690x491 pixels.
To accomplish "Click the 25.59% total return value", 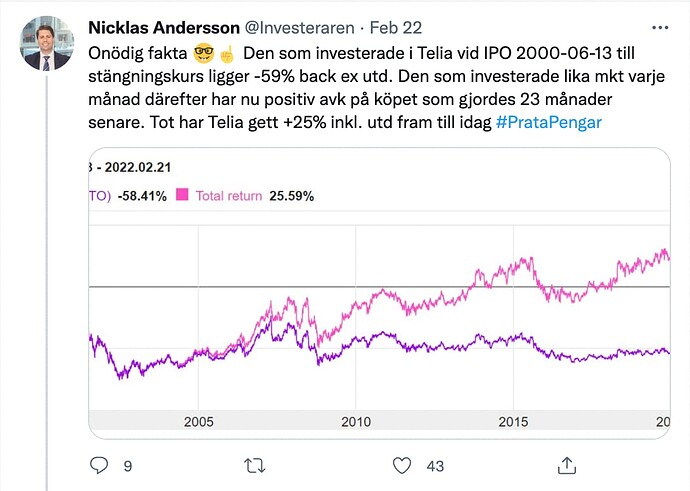I will (x=292, y=196).
